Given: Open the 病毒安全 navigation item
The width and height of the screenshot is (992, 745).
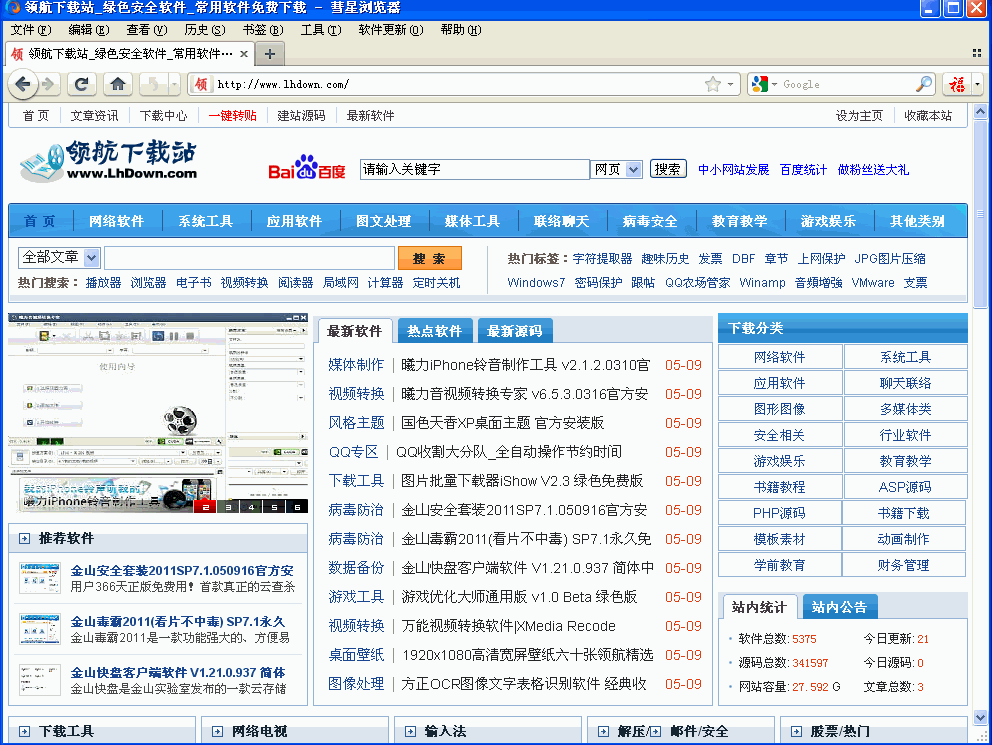Looking at the screenshot, I should (650, 221).
